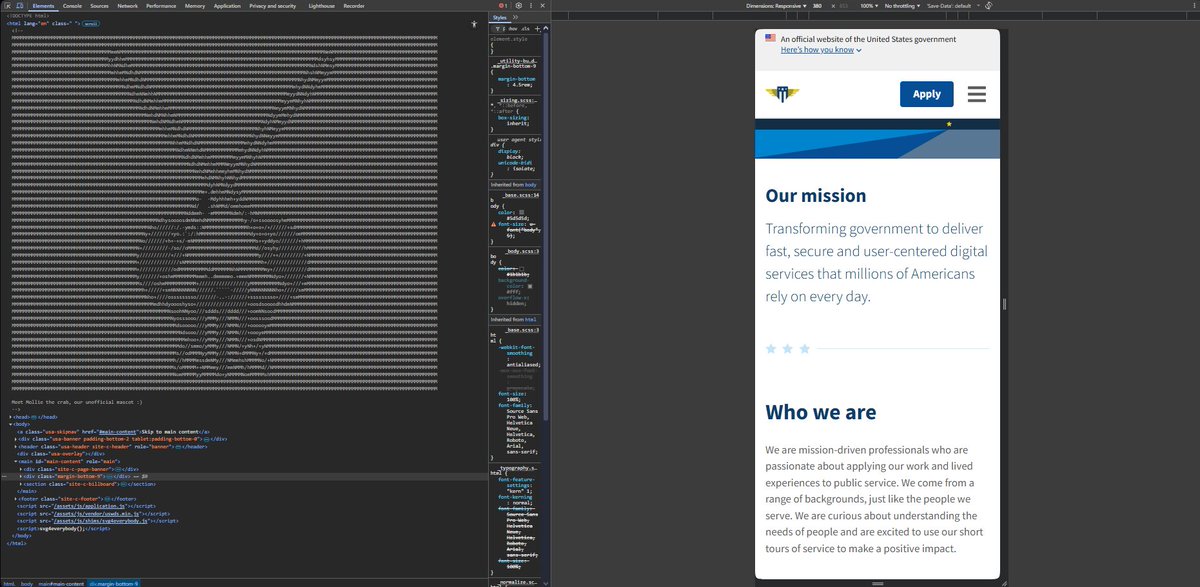Switch to the Sources tab
Screen dimensions: 1200x587
tap(100, 6)
